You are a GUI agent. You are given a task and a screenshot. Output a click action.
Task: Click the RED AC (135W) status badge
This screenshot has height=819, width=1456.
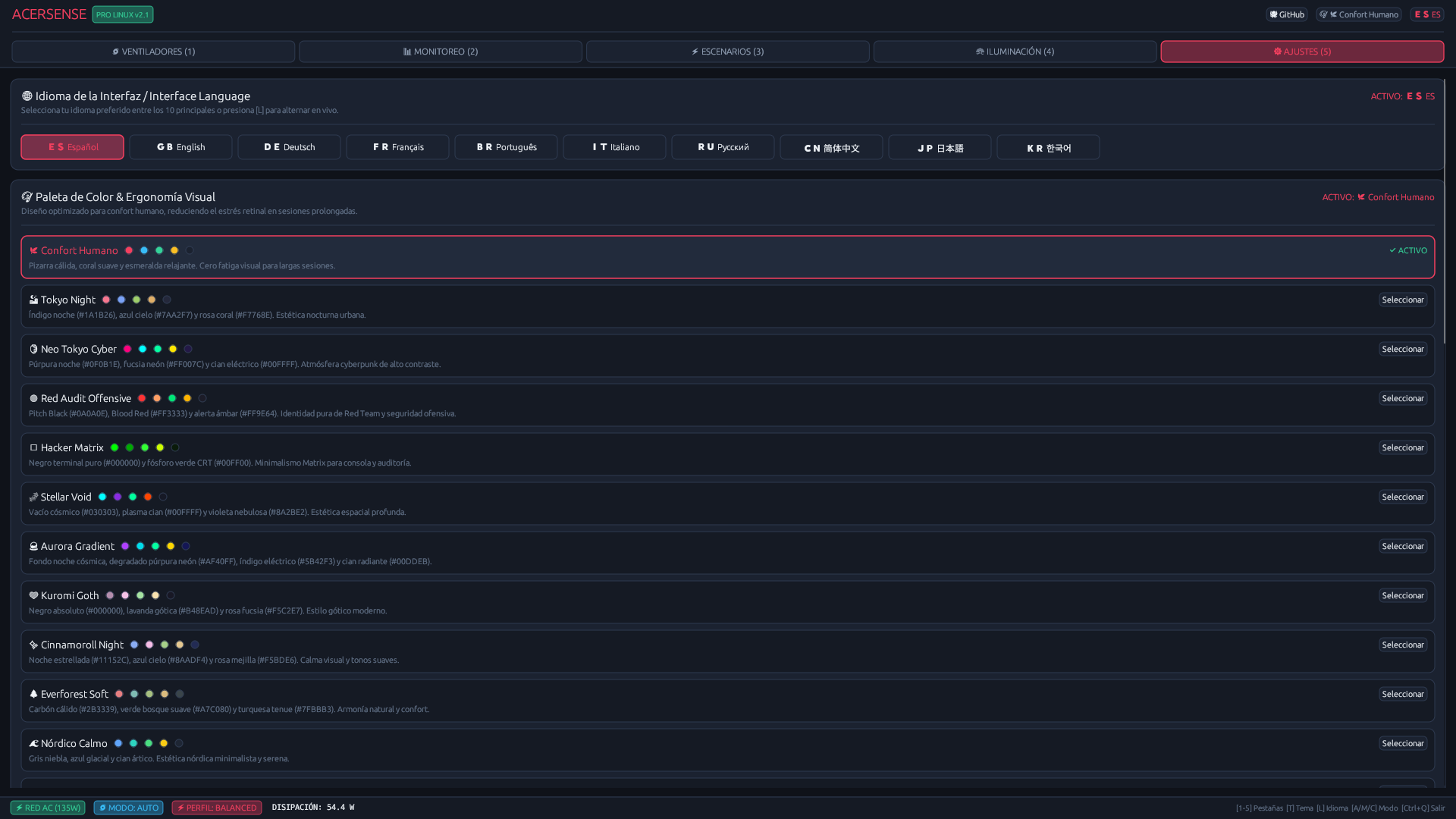[48, 808]
